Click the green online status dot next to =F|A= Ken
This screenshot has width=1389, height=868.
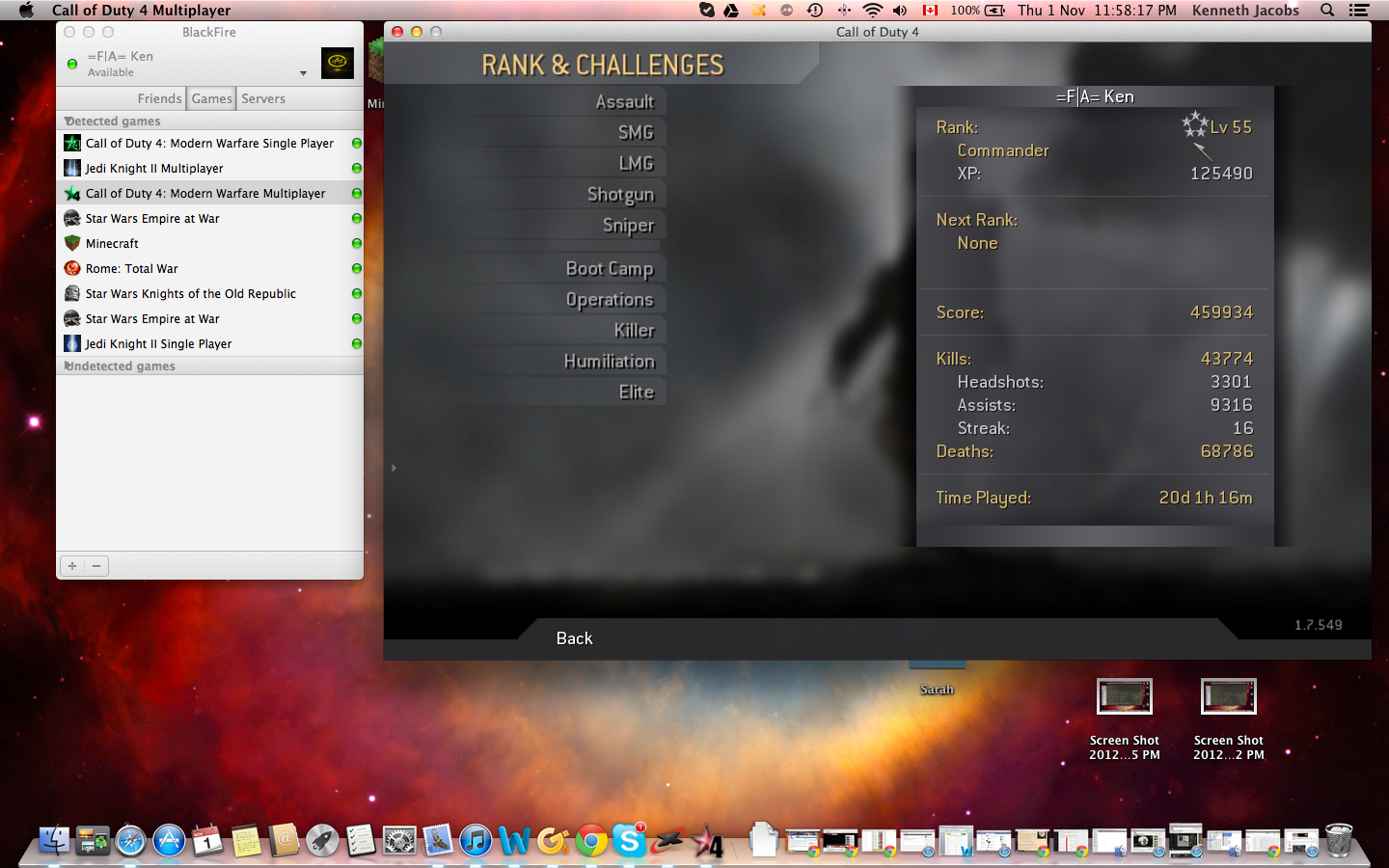click(72, 65)
